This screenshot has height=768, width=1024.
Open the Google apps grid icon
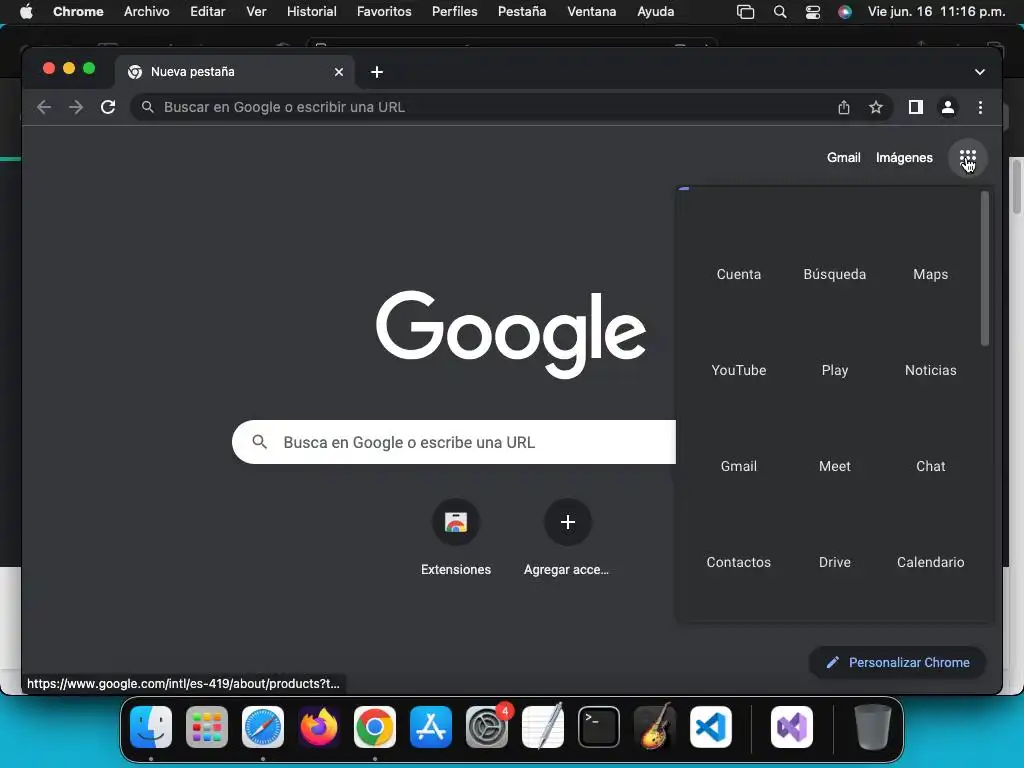(x=967, y=157)
